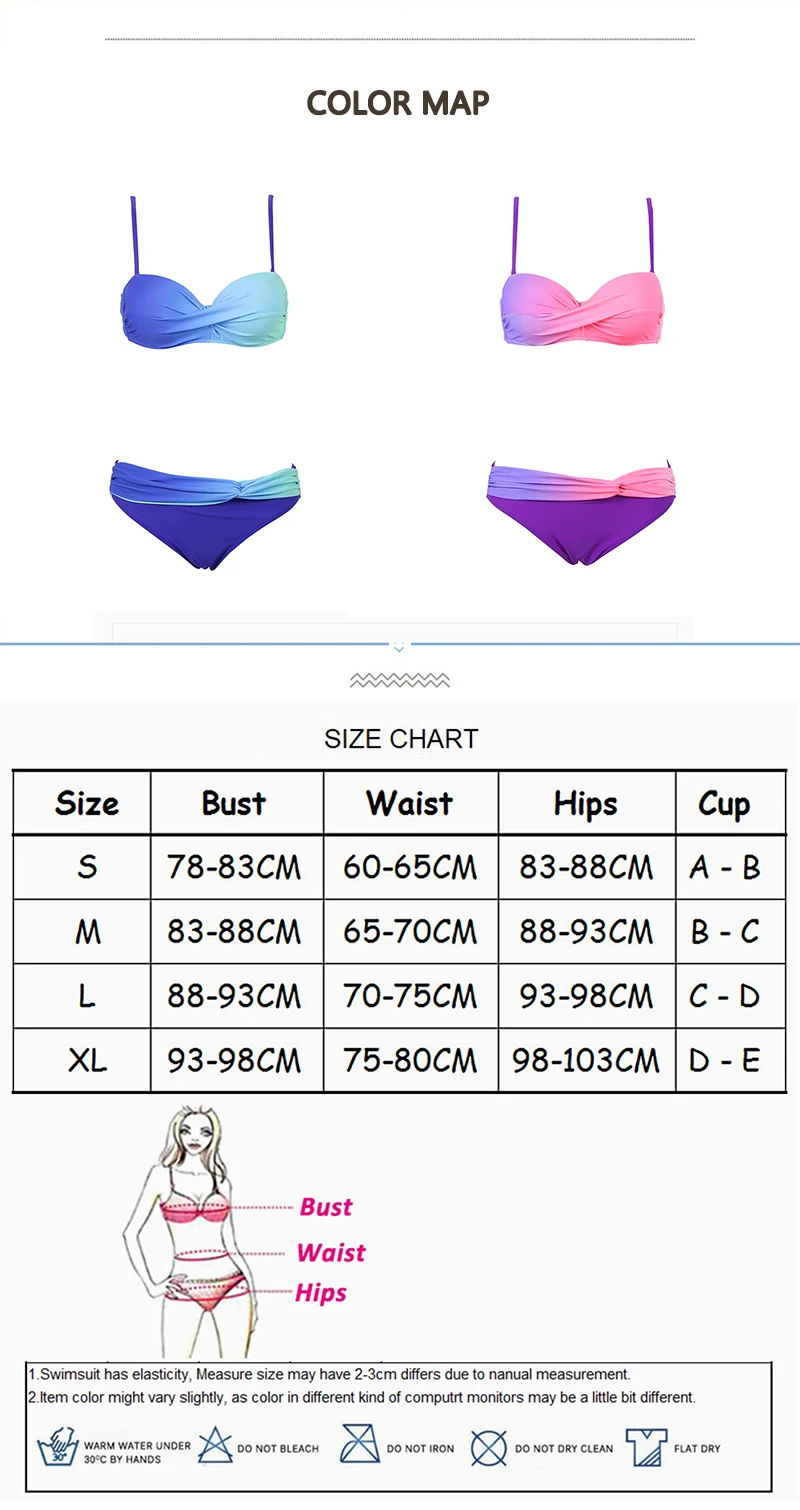Click the COLOR MAP heading
Viewport: 800px width, 1510px height.
point(398,103)
